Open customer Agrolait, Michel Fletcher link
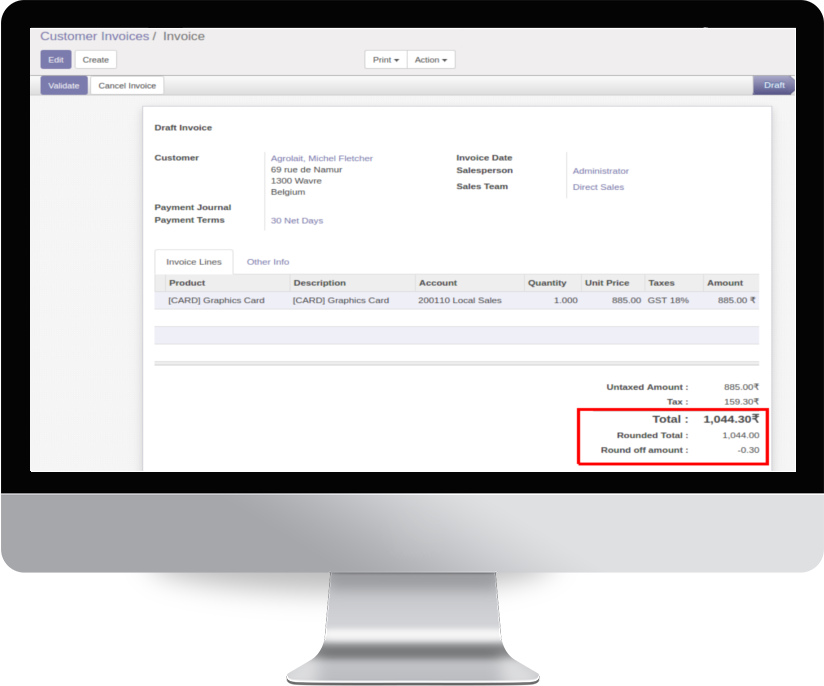Image resolution: width=824 pixels, height=686 pixels. (x=322, y=158)
